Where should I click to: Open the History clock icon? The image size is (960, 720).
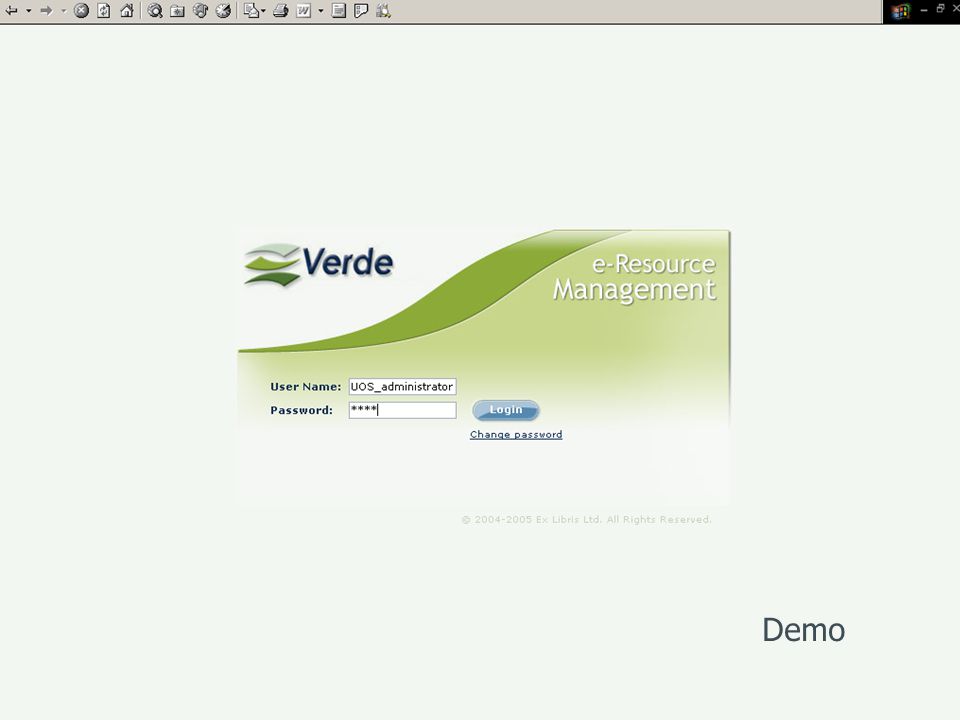click(223, 10)
